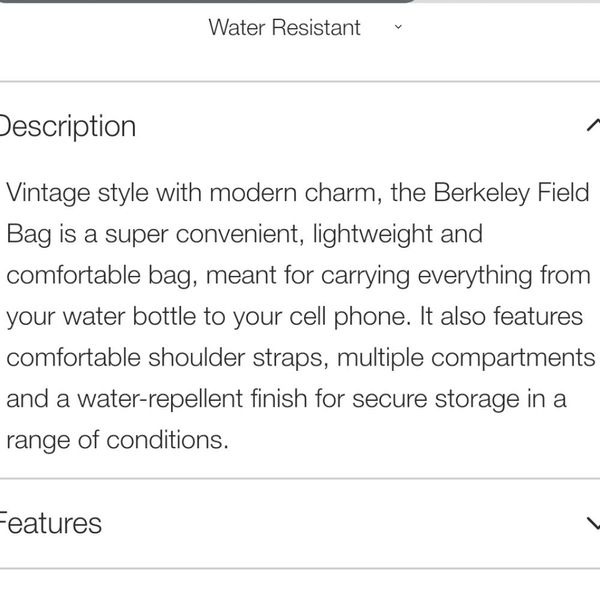Click the words 'Vintage style' opening the description

click(x=78, y=193)
